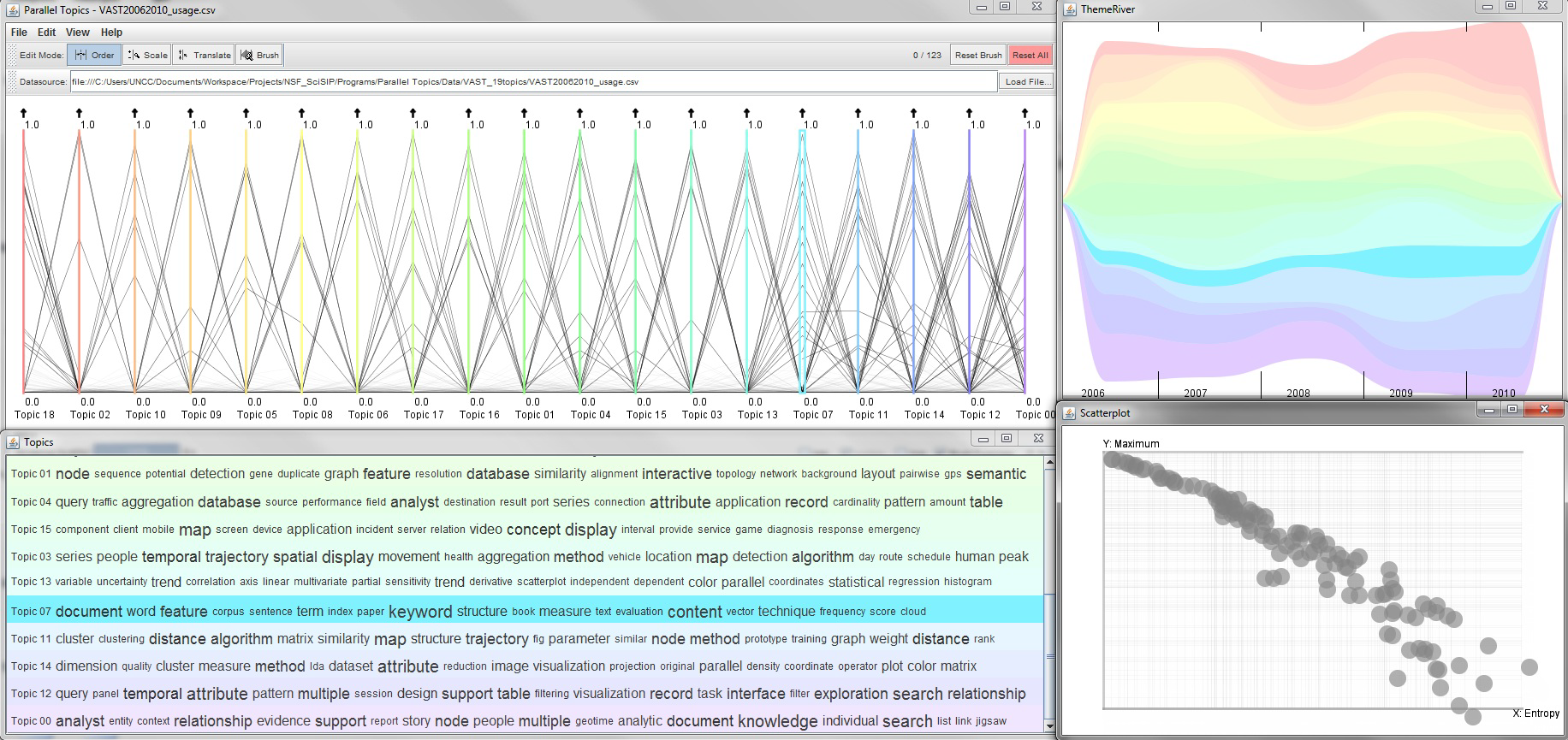Open the File menu
Image resolution: width=1568 pixels, height=740 pixels.
pyautogui.click(x=19, y=33)
